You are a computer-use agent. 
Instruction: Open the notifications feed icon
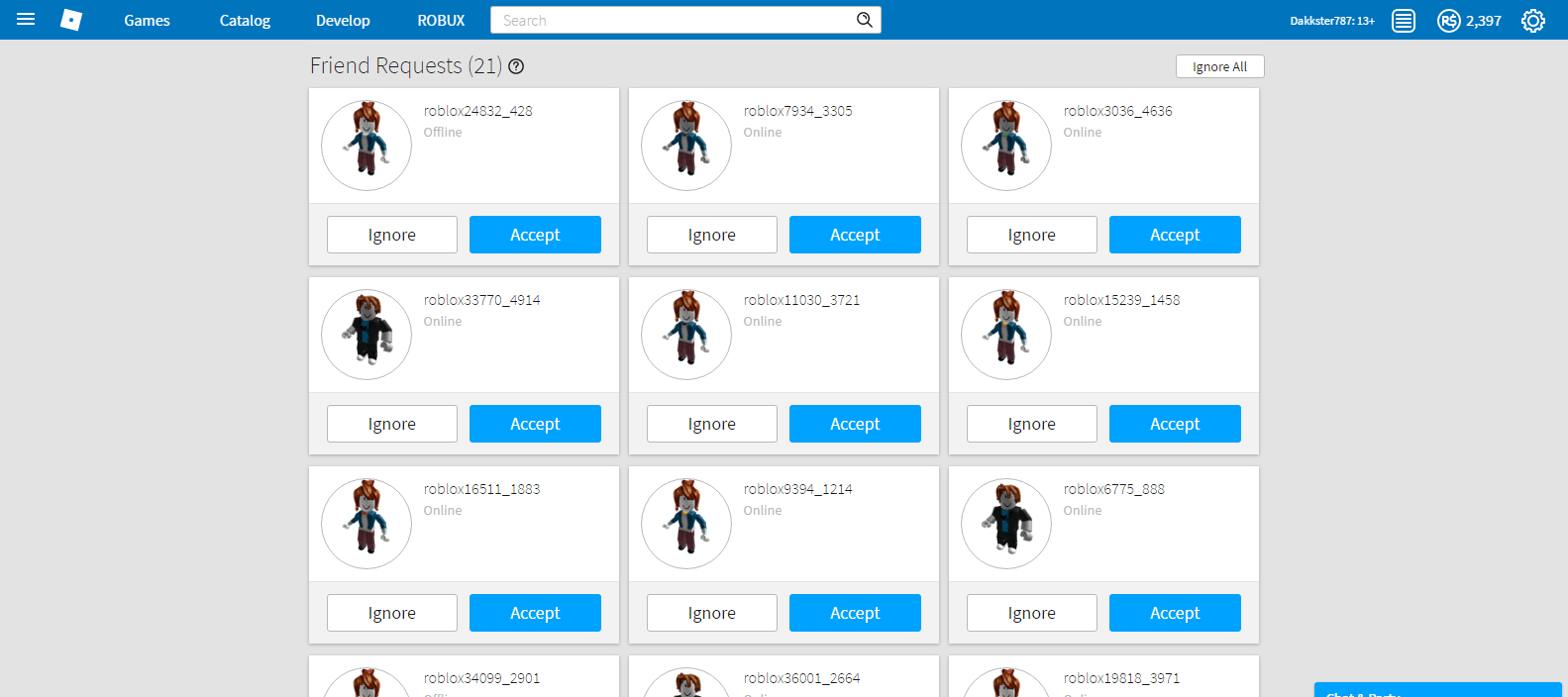pos(1404,20)
